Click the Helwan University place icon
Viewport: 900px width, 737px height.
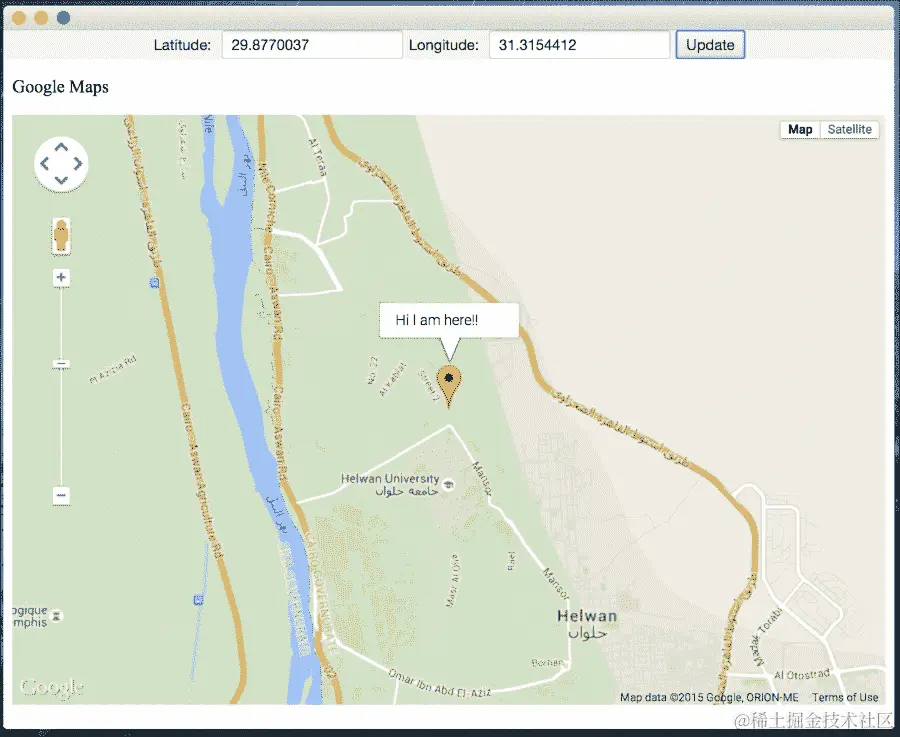[x=449, y=484]
